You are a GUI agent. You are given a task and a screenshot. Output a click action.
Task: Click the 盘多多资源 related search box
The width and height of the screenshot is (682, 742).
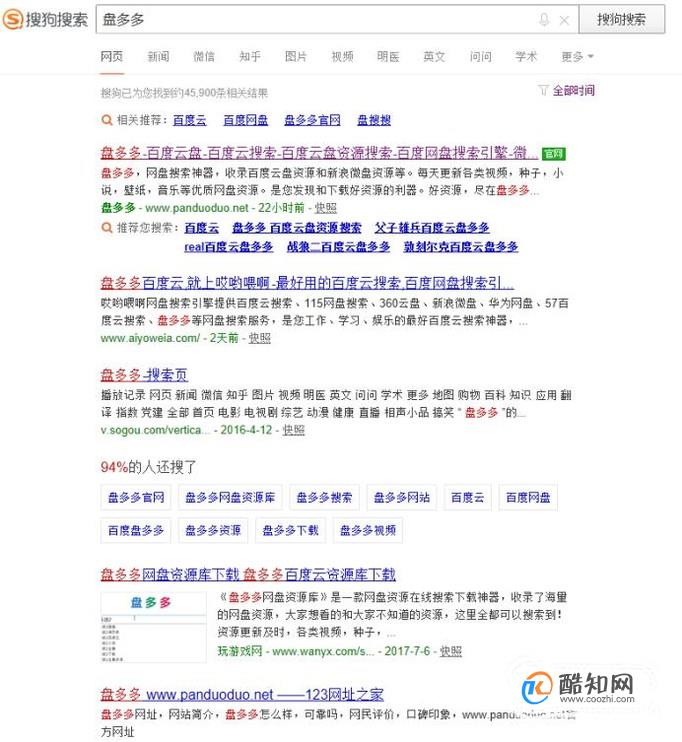(x=213, y=530)
